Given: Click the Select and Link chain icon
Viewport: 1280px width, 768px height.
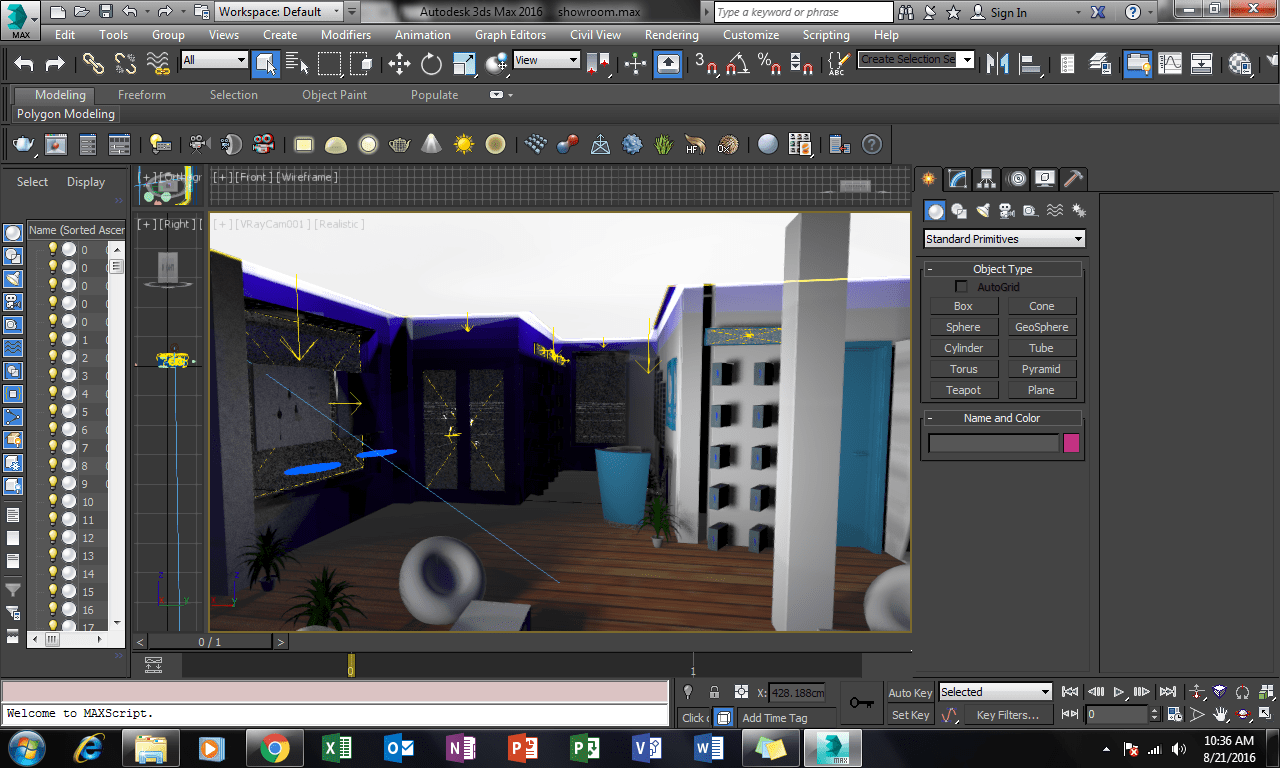Looking at the screenshot, I should (93, 64).
